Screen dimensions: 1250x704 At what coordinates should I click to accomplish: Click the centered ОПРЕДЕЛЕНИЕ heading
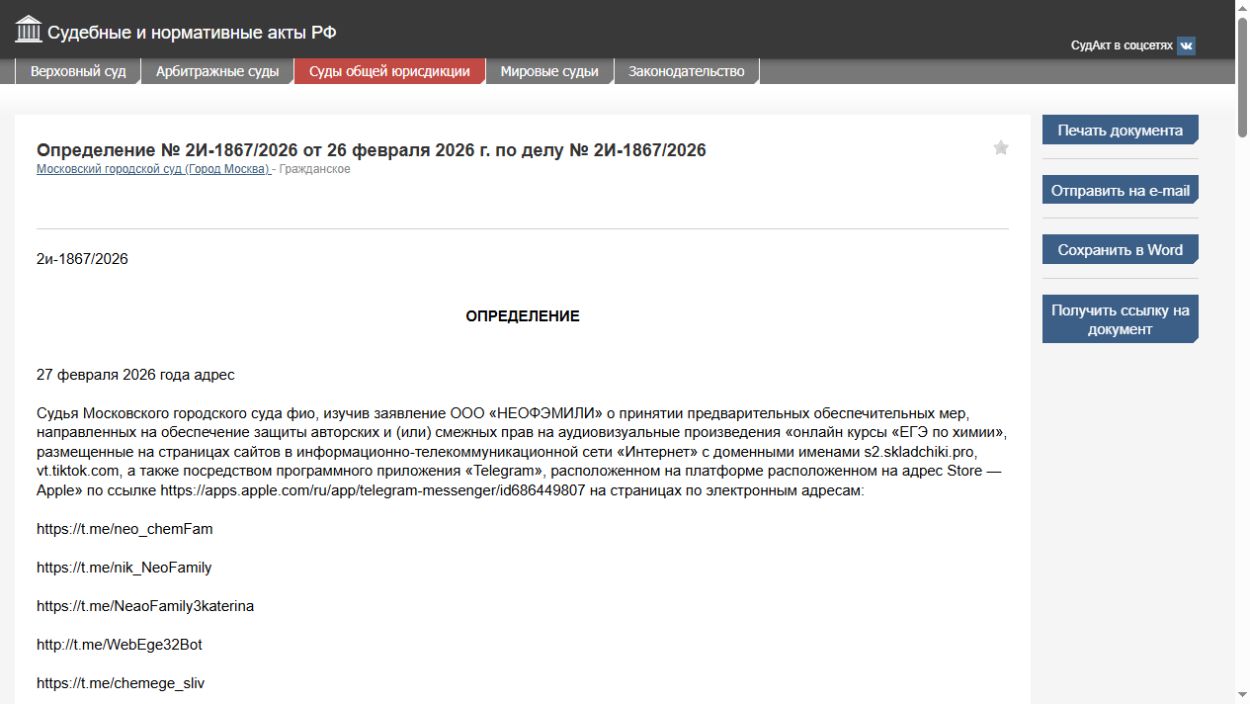522,316
